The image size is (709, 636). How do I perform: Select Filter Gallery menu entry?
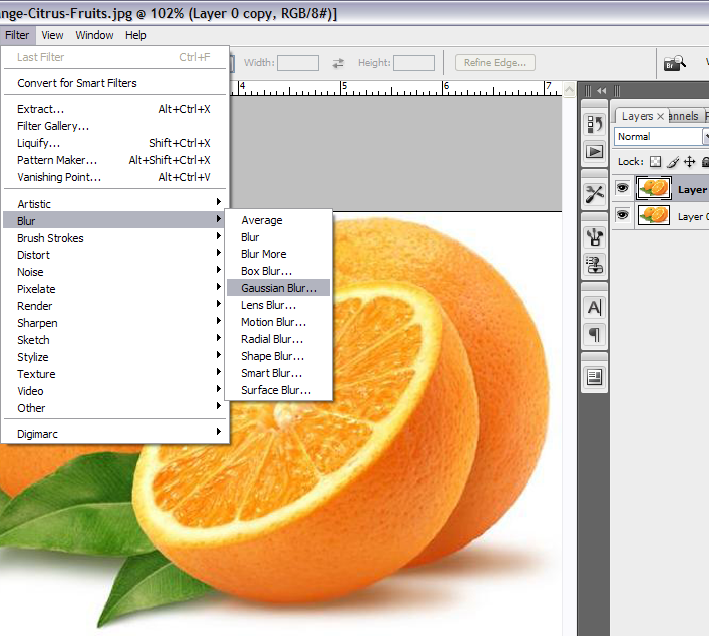(x=115, y=126)
